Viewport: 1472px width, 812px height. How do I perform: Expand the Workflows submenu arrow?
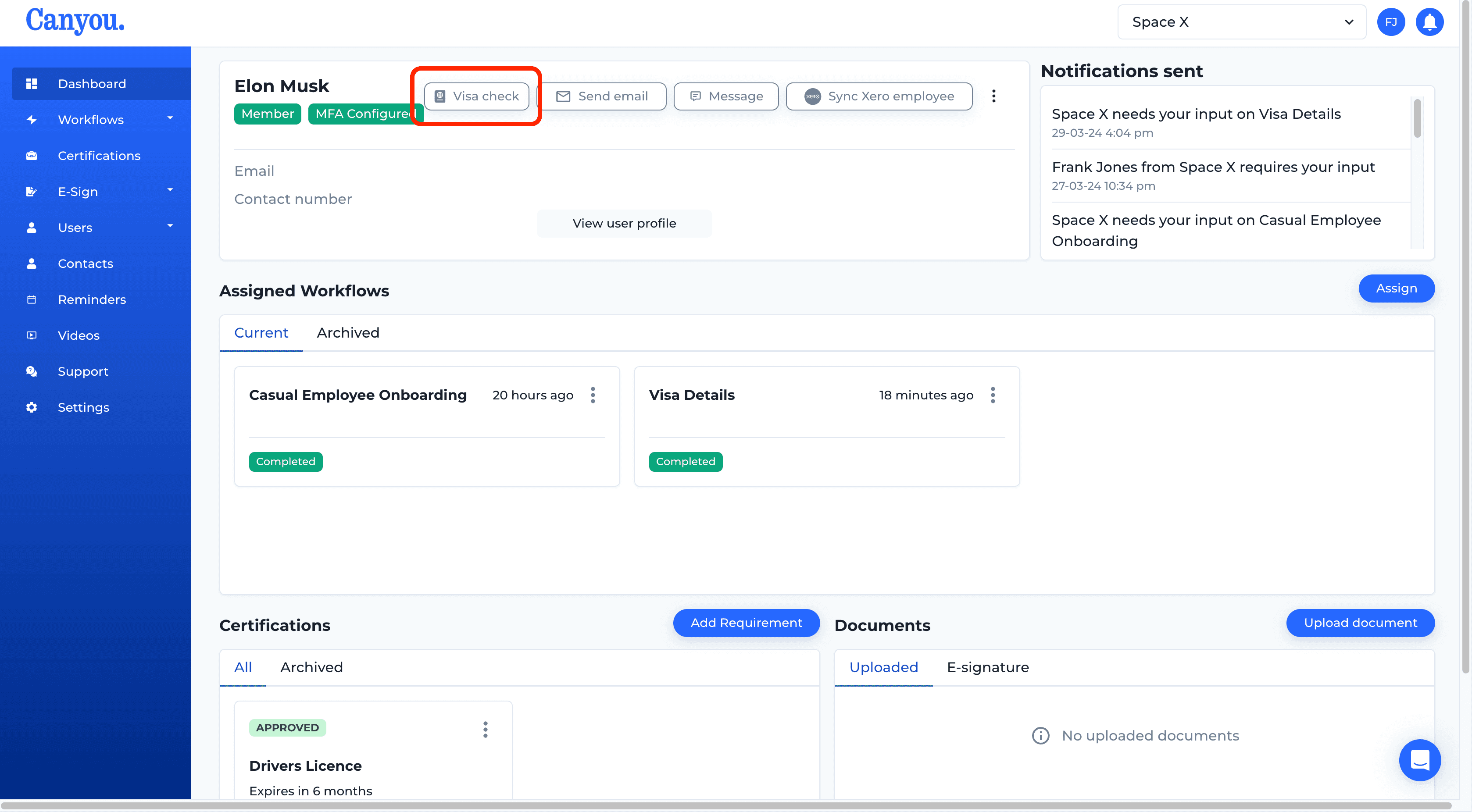point(170,118)
